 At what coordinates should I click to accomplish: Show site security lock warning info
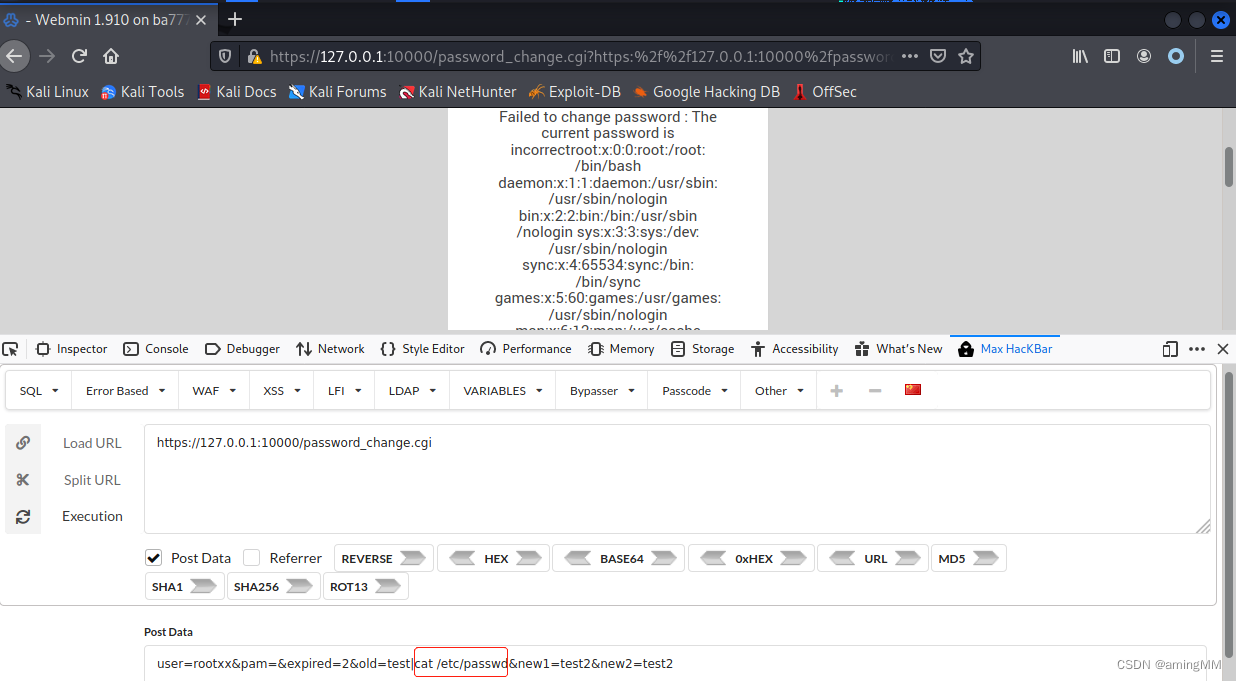pyautogui.click(x=254, y=56)
